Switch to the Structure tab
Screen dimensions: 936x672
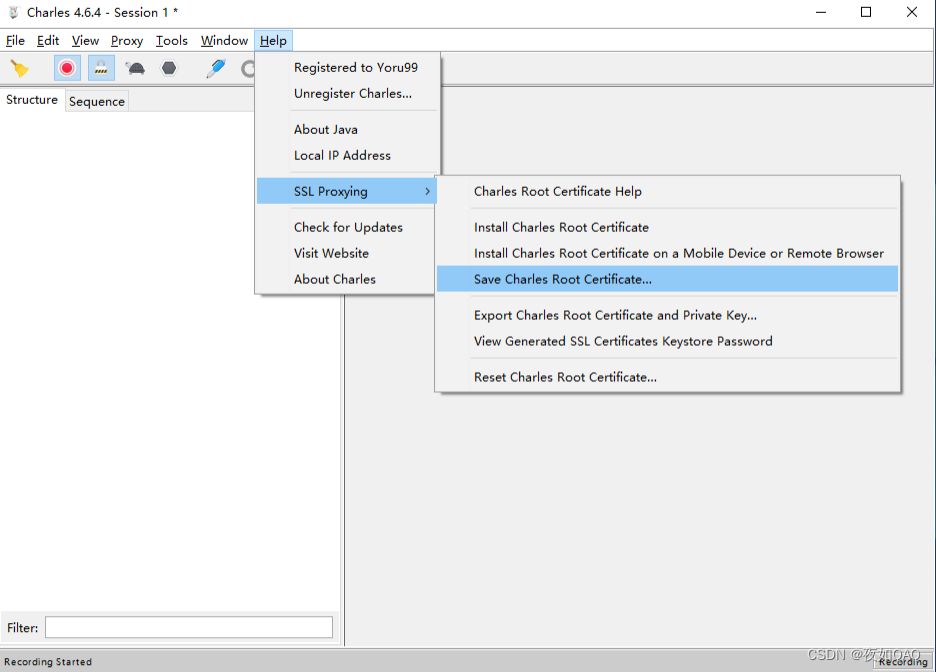tap(32, 100)
